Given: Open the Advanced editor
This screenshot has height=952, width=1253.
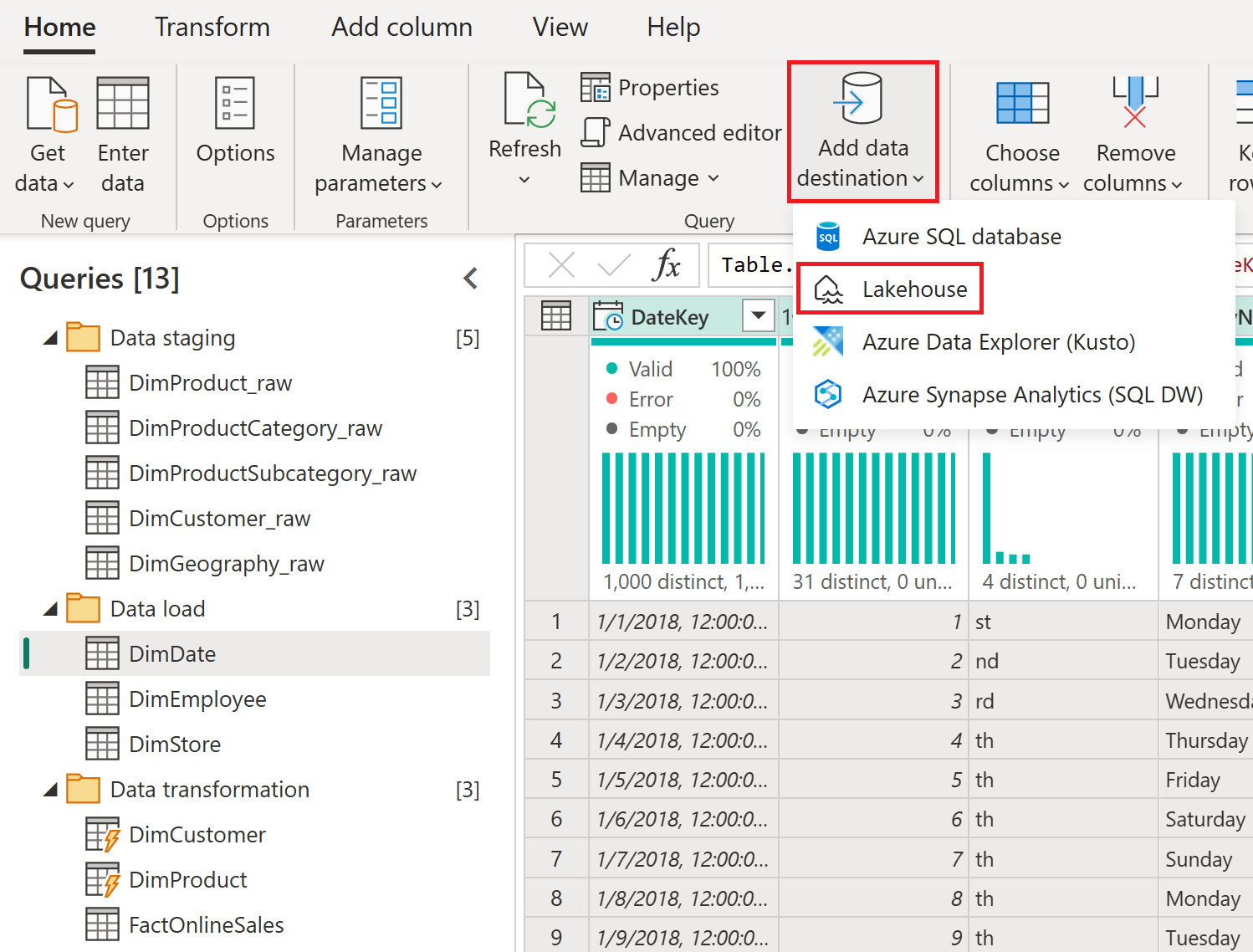Looking at the screenshot, I should click(x=681, y=132).
